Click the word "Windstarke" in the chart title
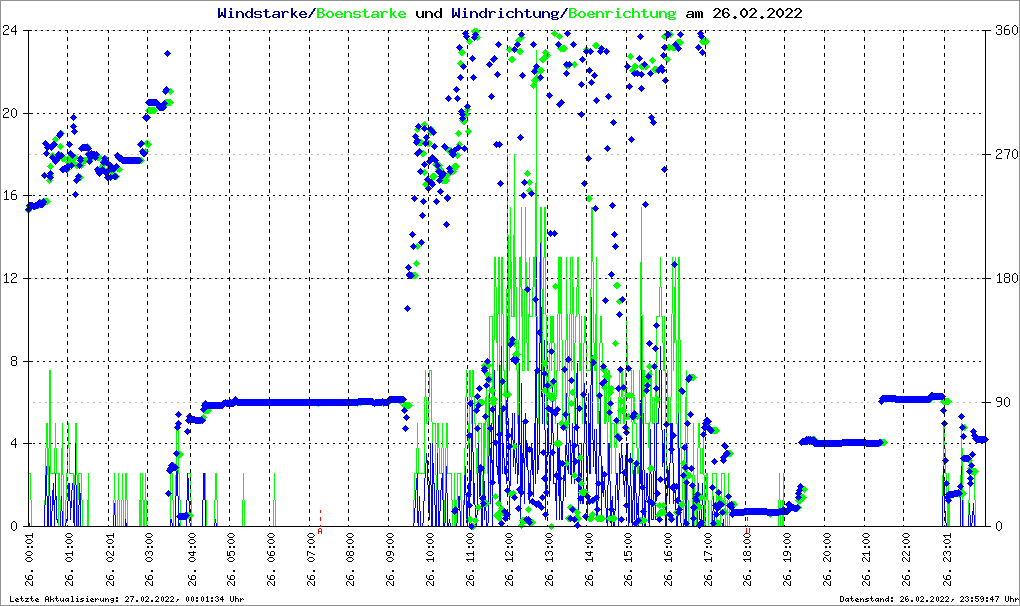Viewport: 1020px width, 606px height. (262, 13)
